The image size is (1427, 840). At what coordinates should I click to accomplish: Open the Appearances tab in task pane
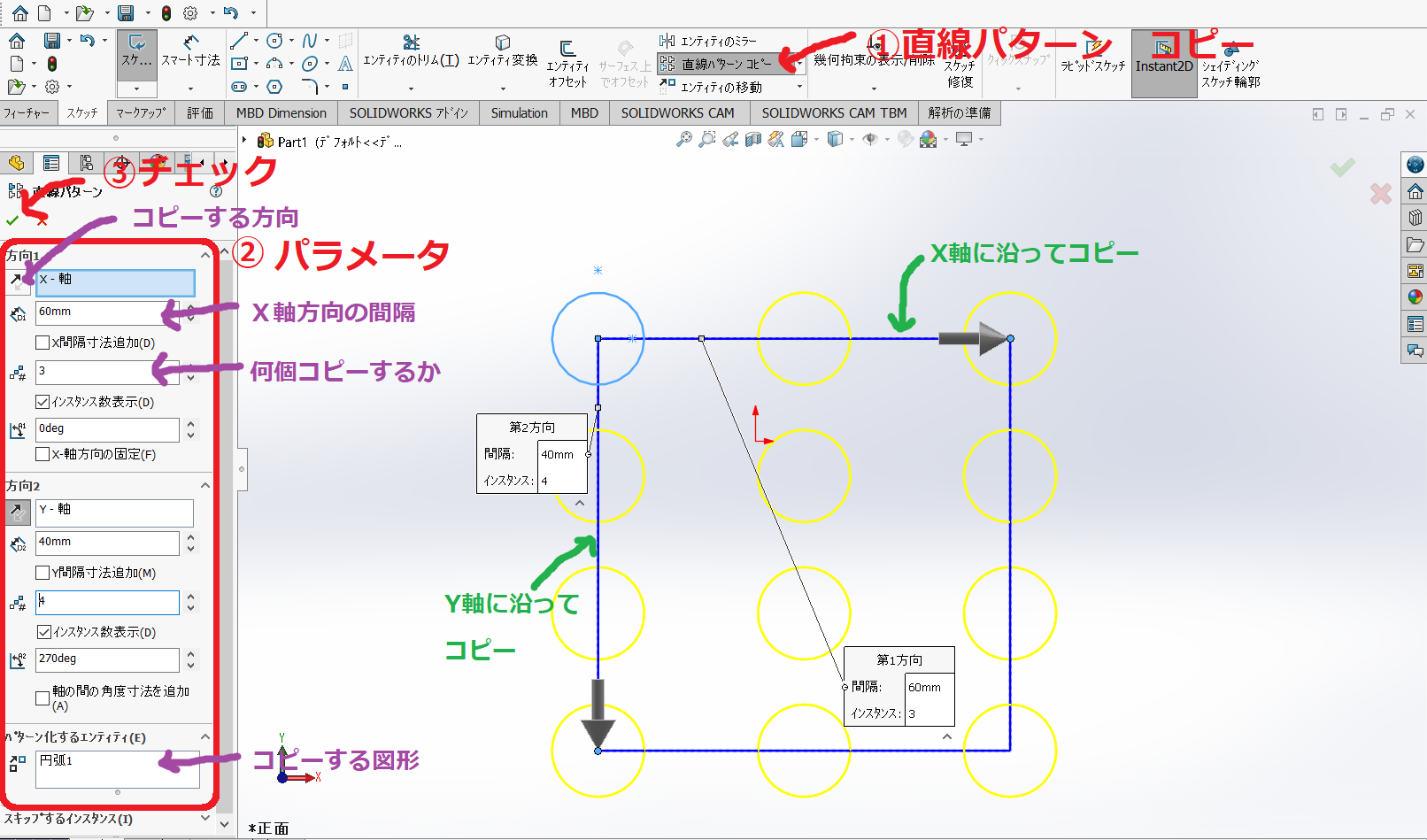1415,297
